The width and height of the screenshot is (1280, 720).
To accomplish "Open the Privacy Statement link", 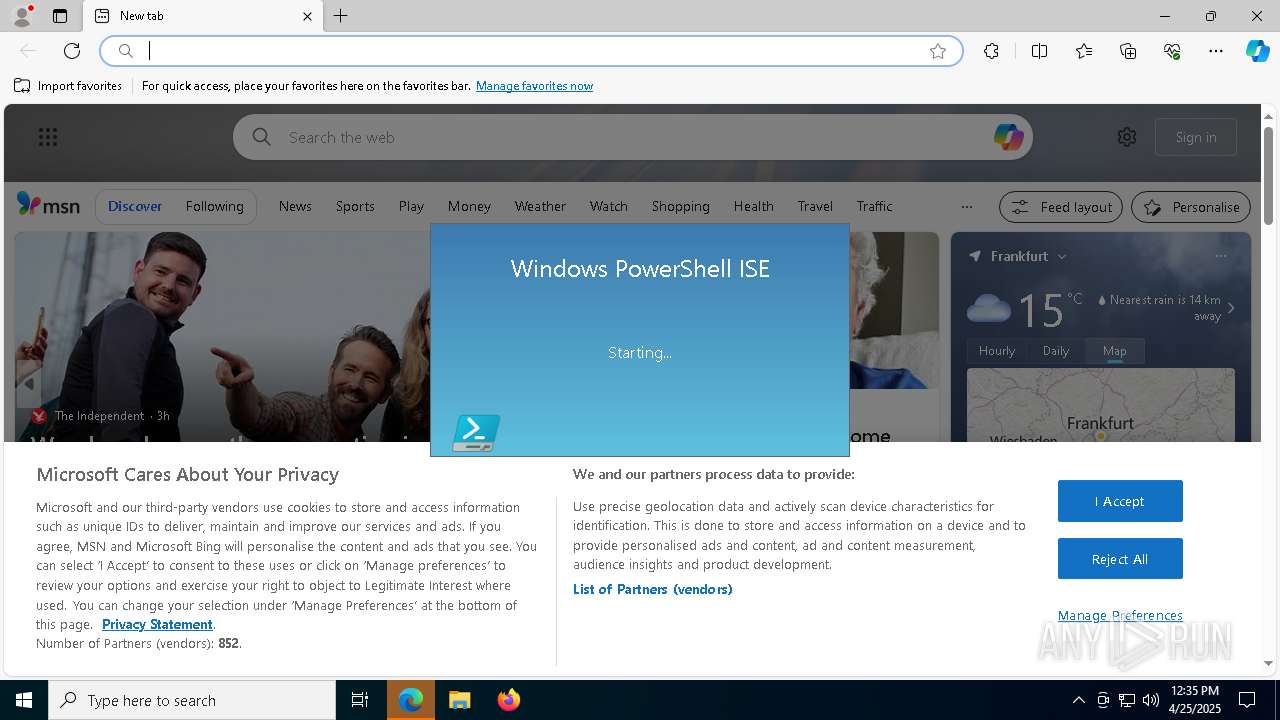I will click(157, 624).
